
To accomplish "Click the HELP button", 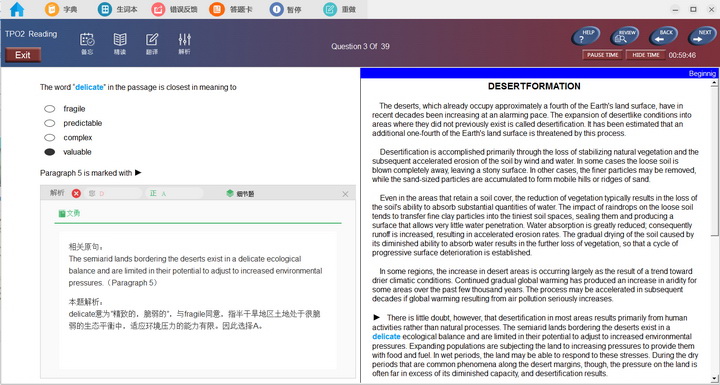I will tap(585, 36).
